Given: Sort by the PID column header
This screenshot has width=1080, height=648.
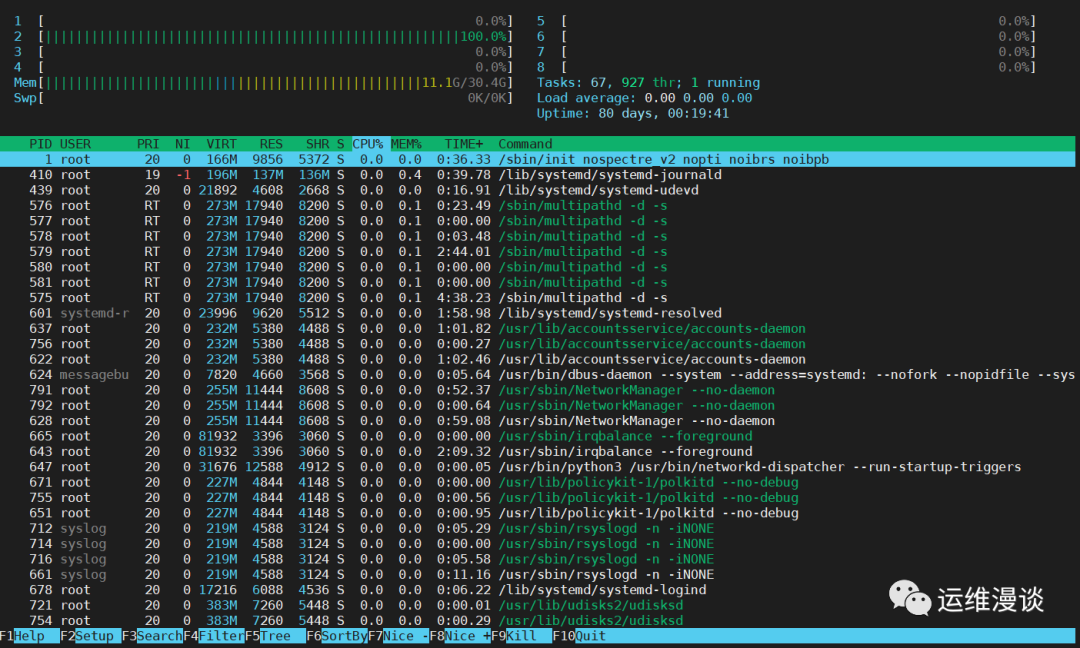Looking at the screenshot, I should tap(40, 144).
